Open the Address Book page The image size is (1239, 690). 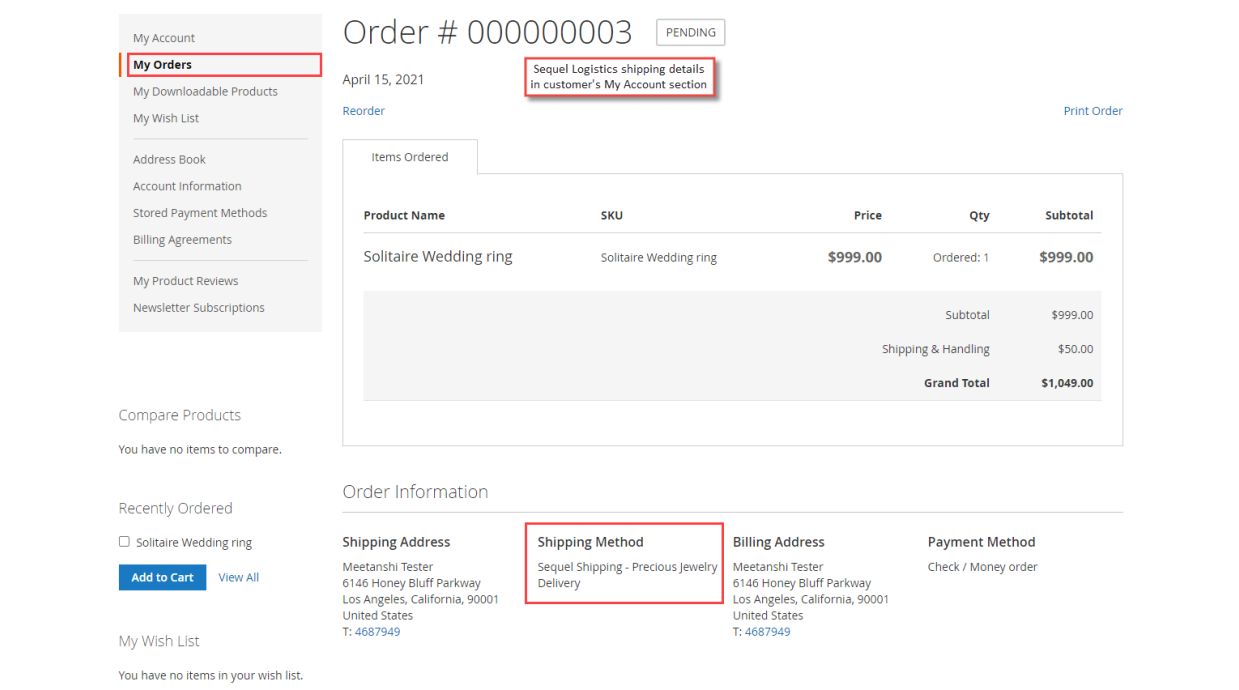point(169,159)
